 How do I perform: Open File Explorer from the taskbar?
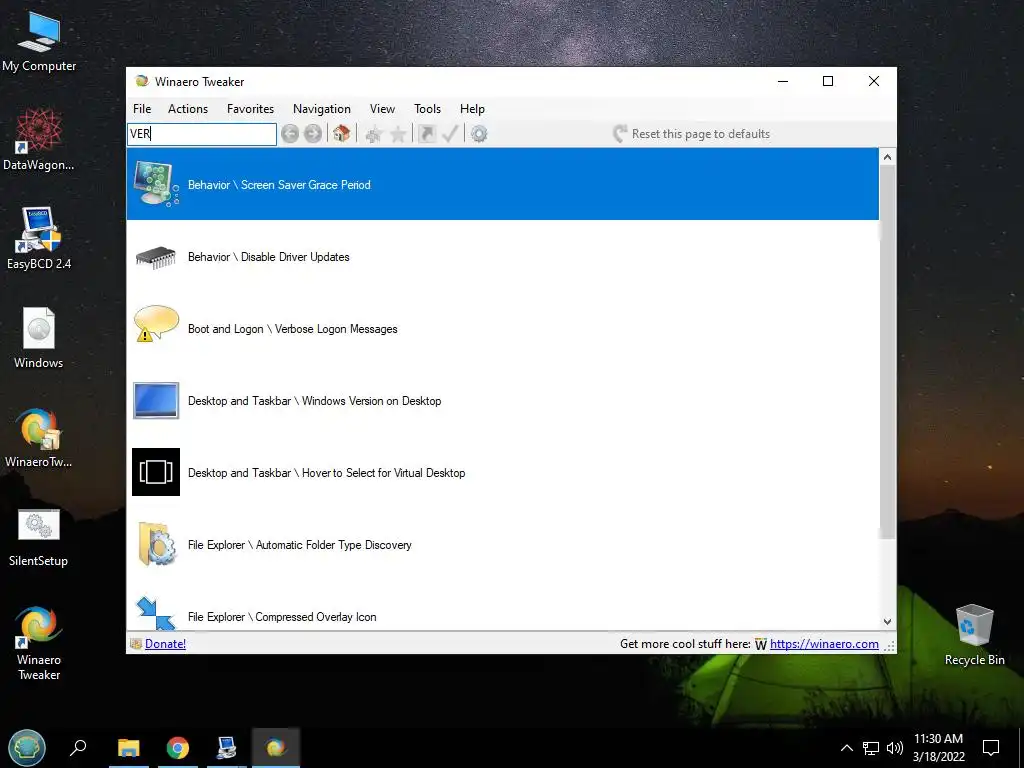[x=129, y=747]
